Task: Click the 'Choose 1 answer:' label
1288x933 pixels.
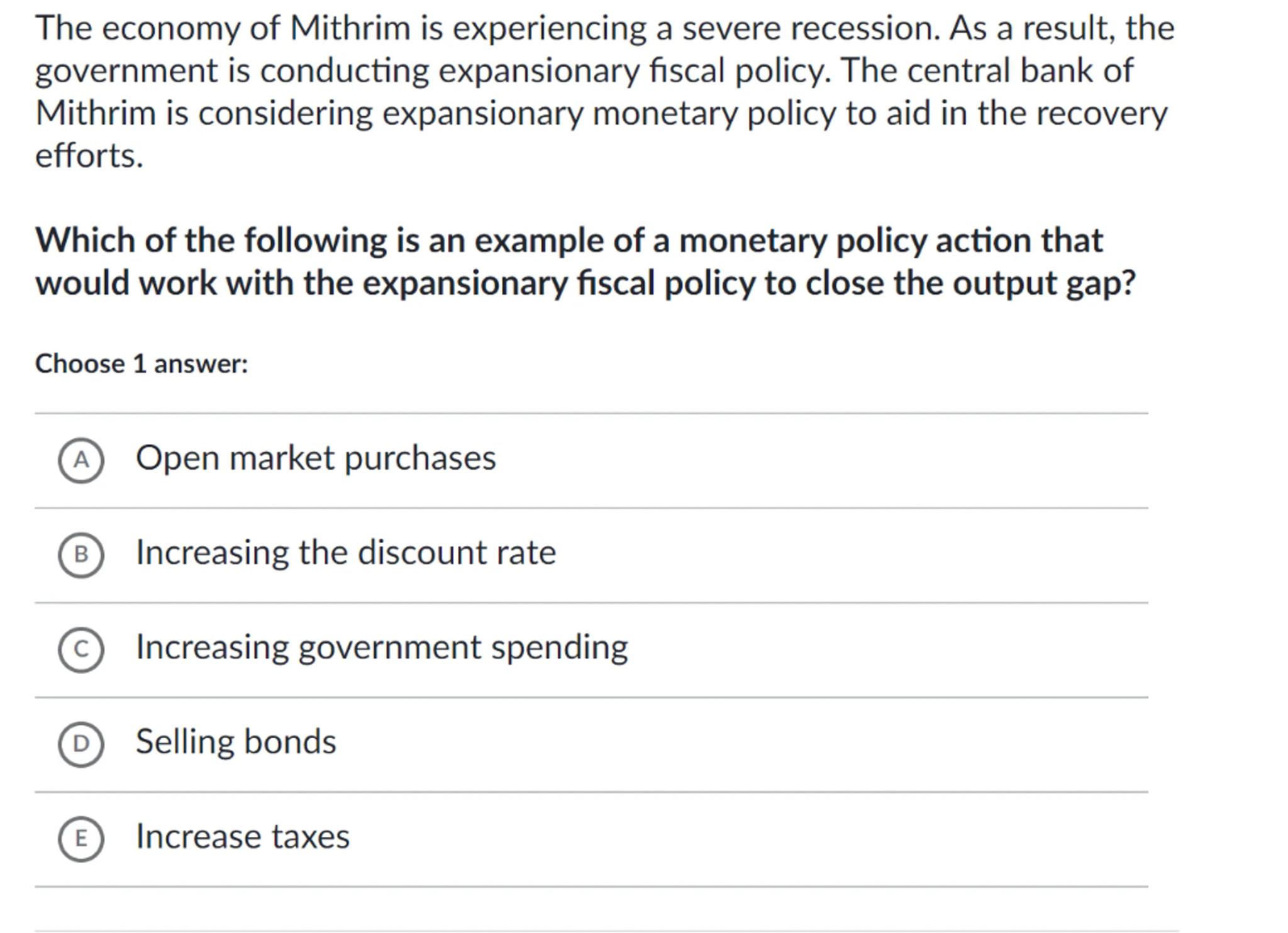Action: [142, 364]
